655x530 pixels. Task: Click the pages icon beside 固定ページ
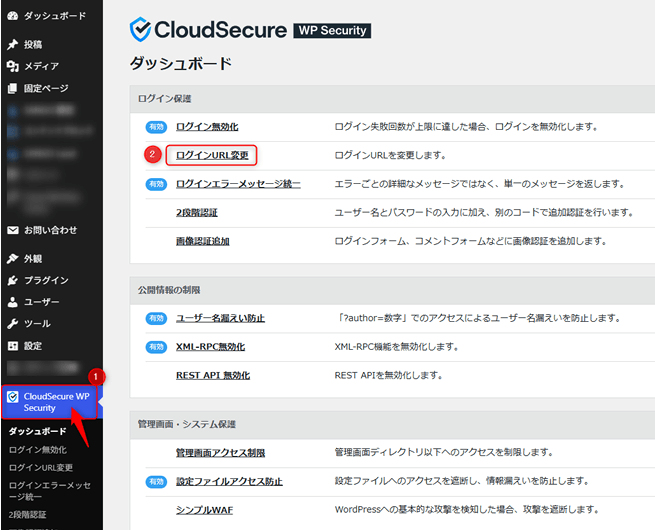point(13,88)
